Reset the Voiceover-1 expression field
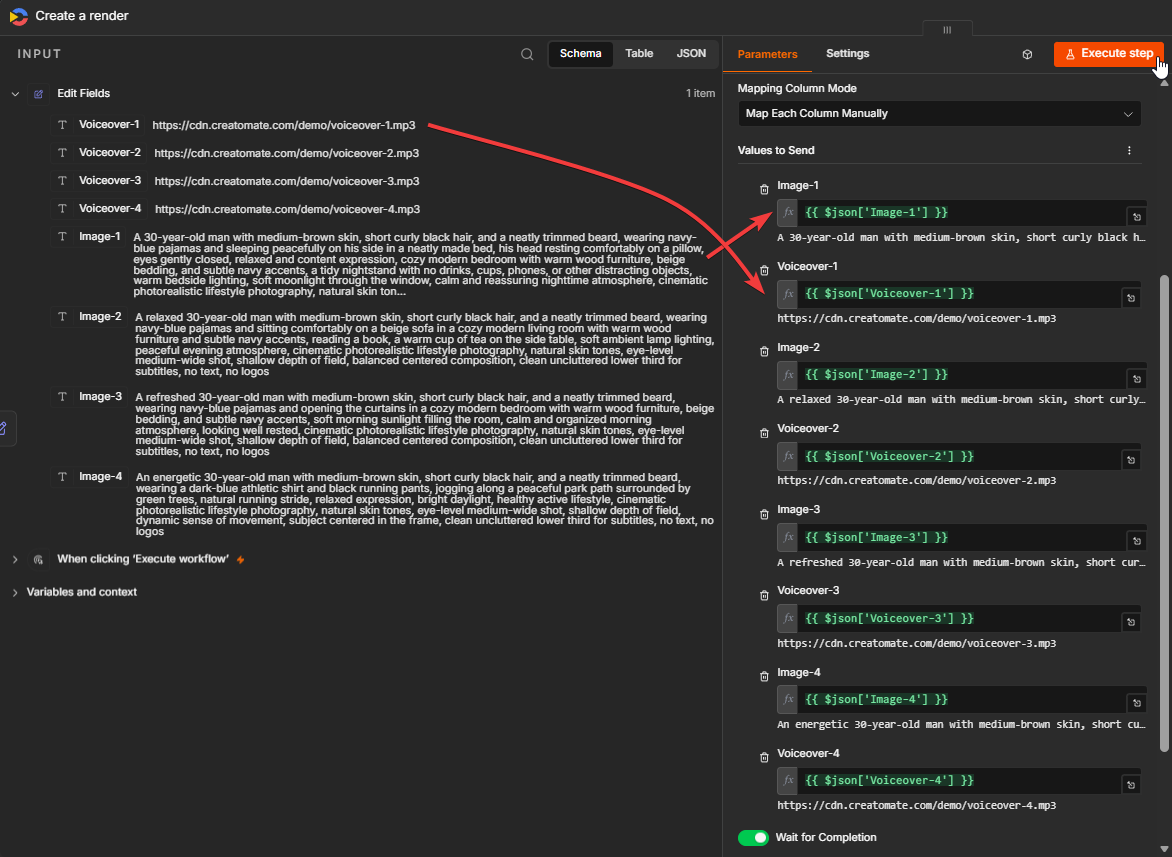1172x857 pixels. [1131, 298]
